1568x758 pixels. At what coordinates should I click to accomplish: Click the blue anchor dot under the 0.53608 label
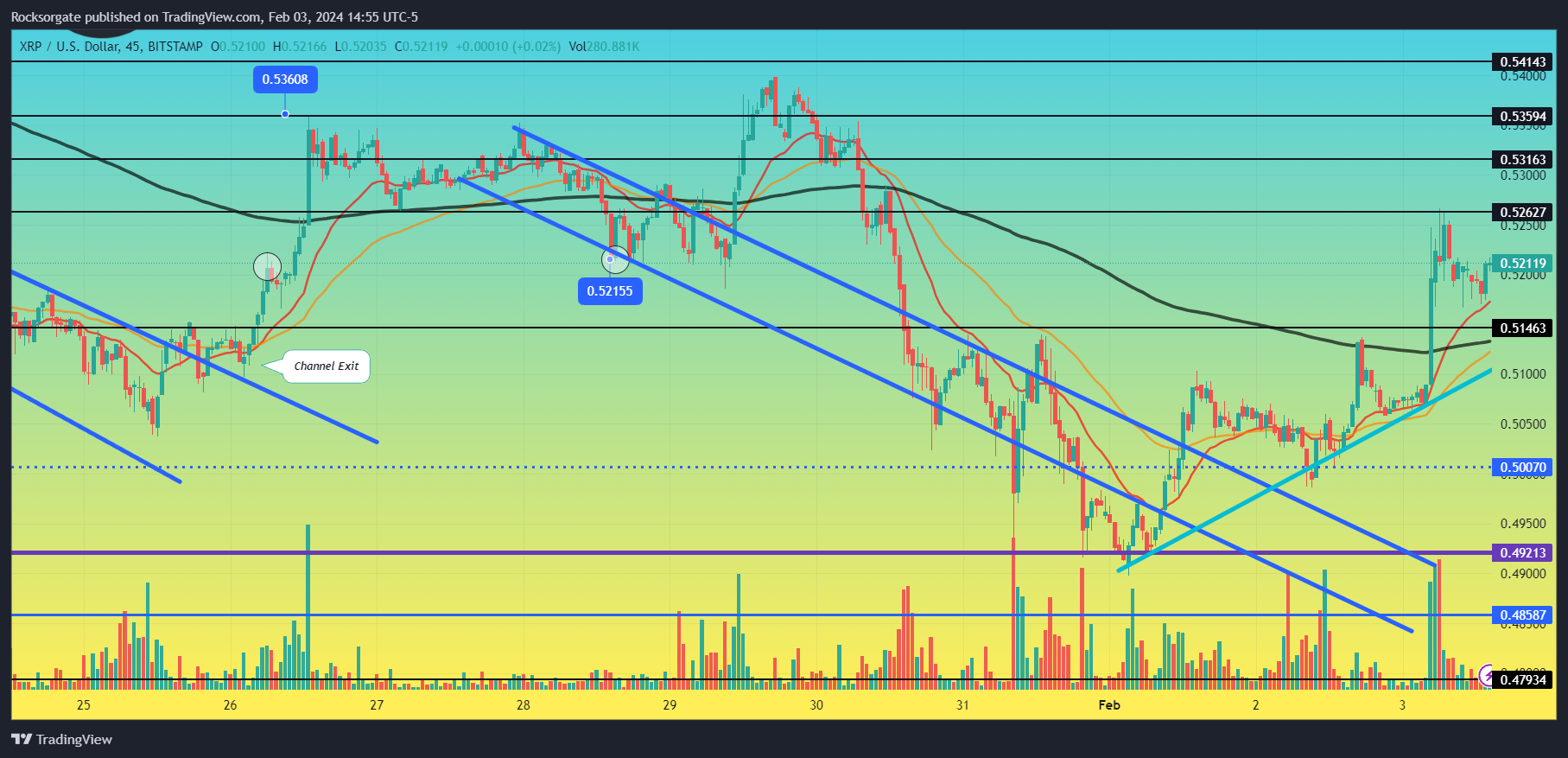click(285, 114)
